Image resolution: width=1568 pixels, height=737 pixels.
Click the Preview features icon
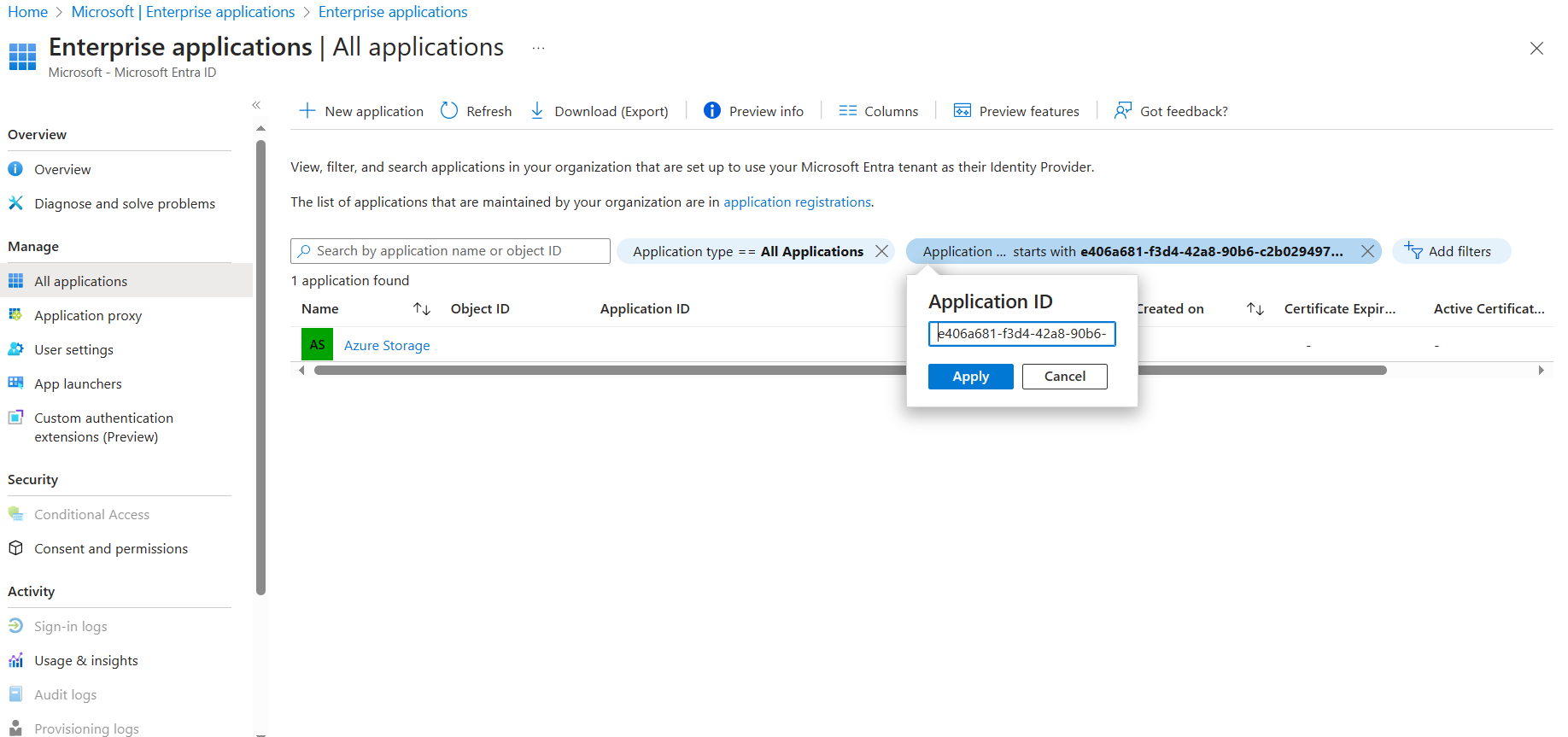962,111
